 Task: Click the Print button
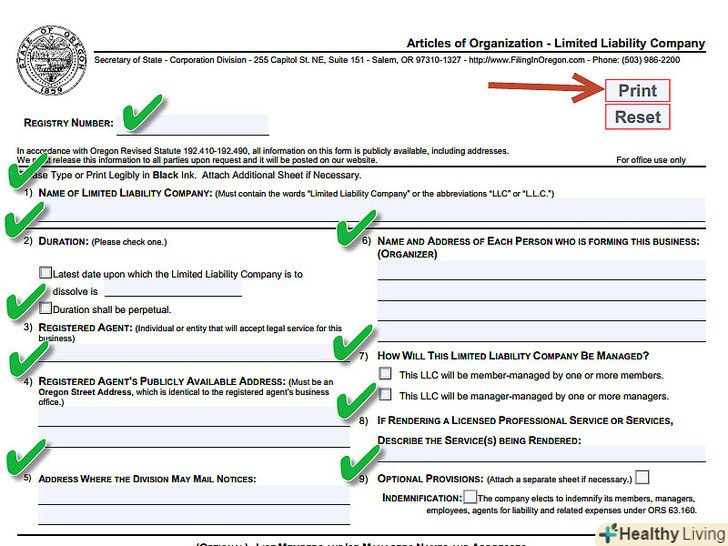[637, 91]
